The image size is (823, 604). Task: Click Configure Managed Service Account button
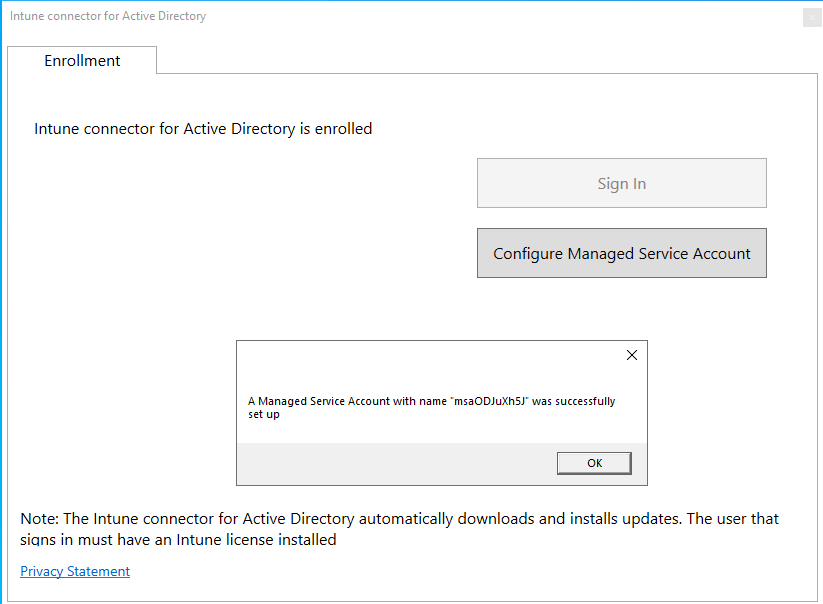pyautogui.click(x=621, y=253)
